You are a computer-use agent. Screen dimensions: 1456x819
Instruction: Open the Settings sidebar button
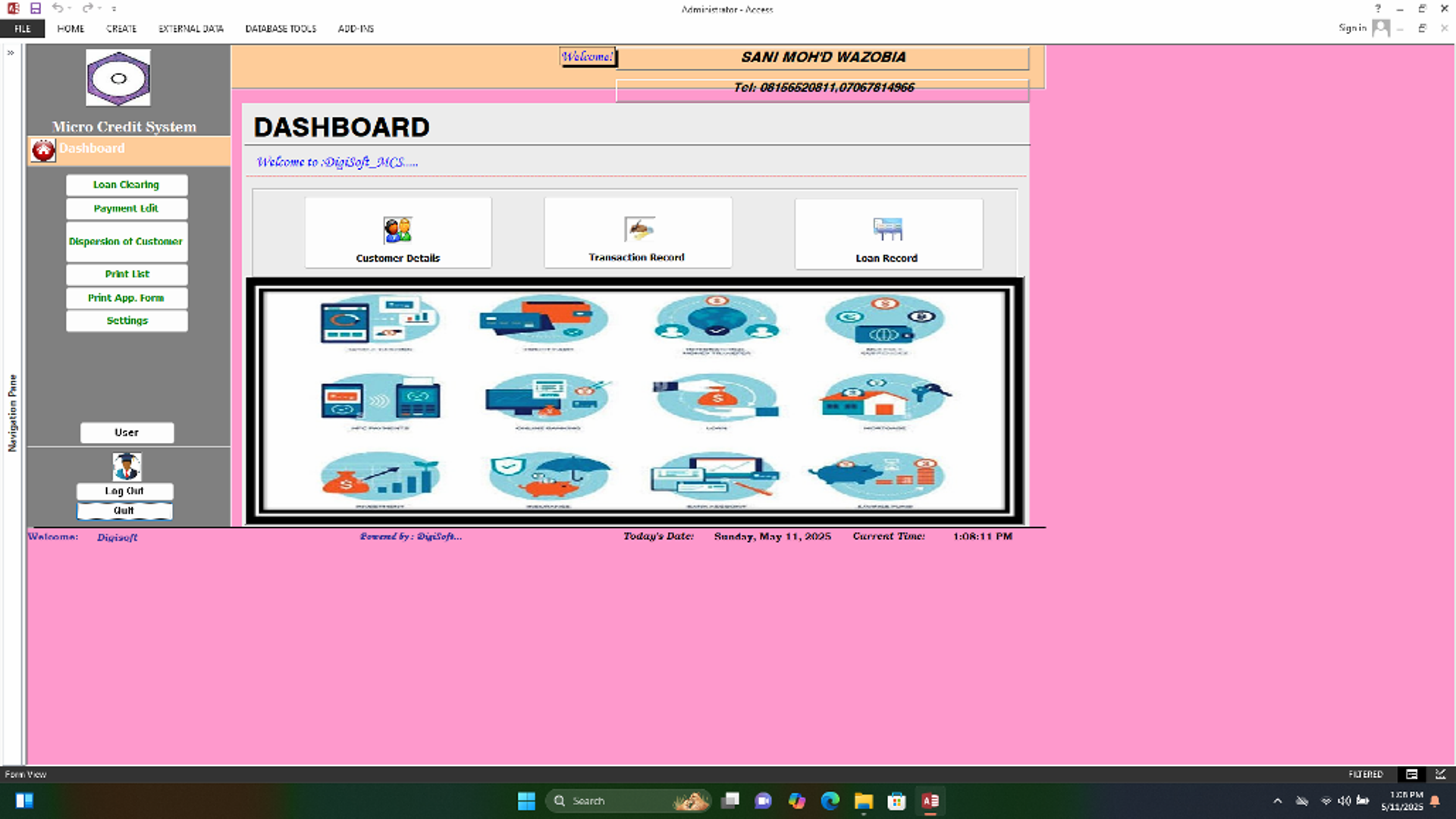(127, 321)
